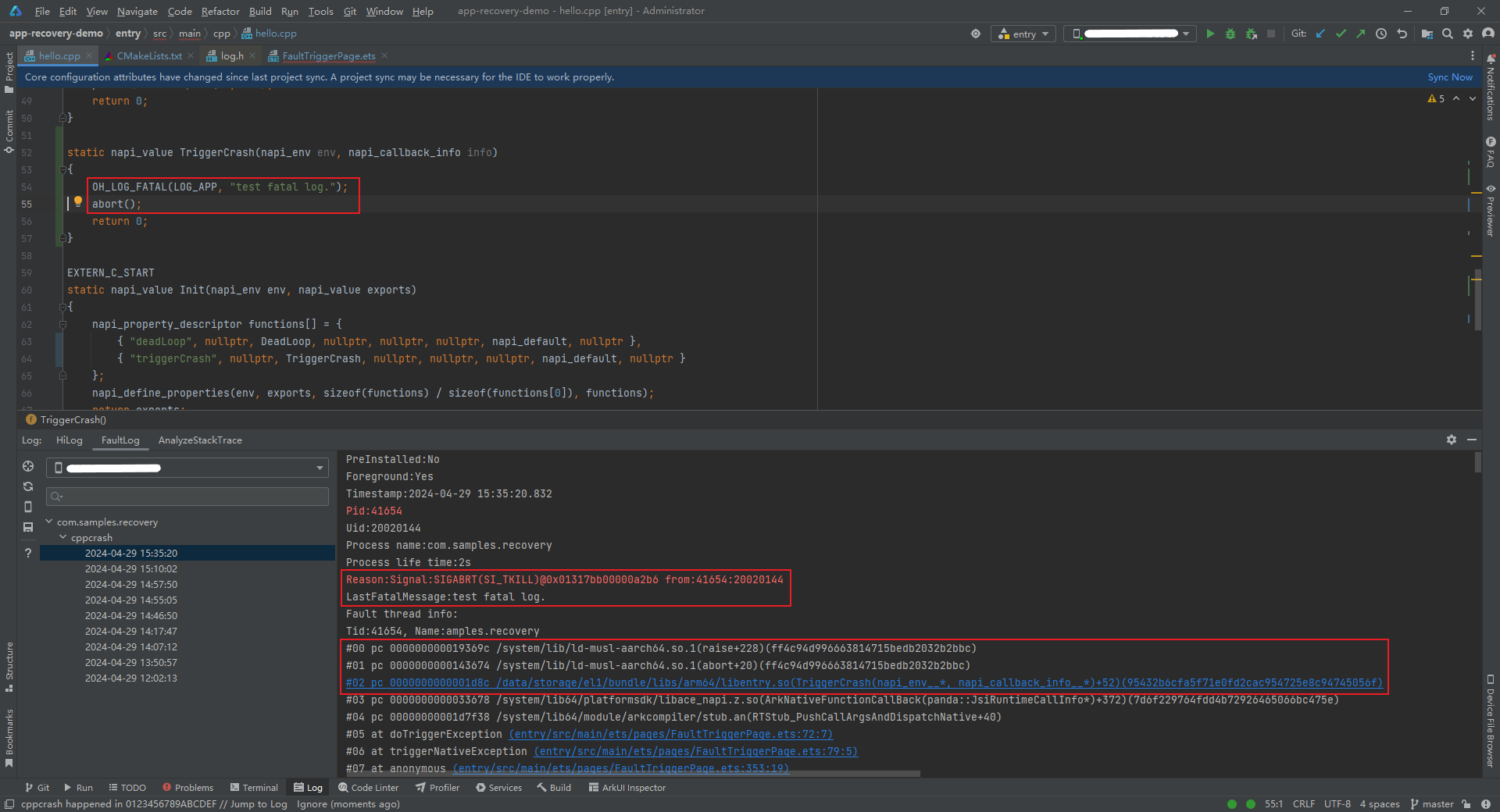This screenshot has width=1500, height=812.
Task: Open Log panel settings gear
Action: 1451,440
